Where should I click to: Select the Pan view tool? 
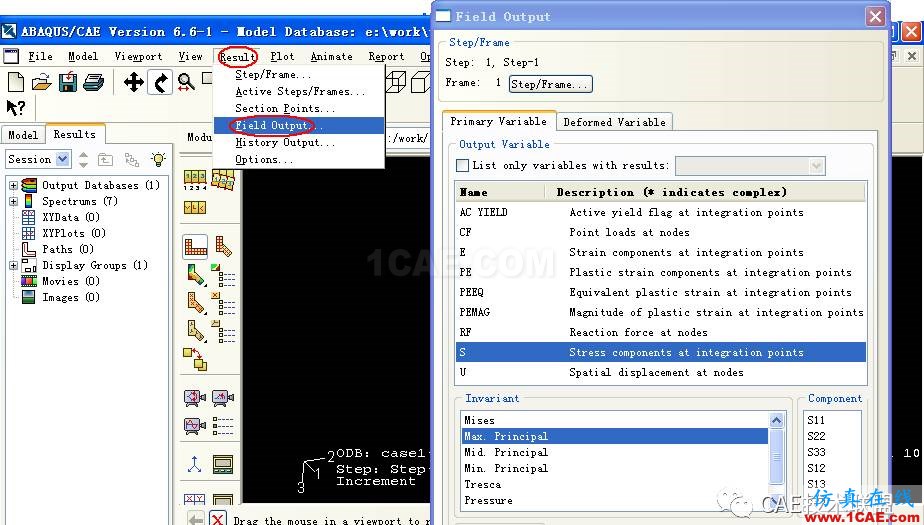pyautogui.click(x=134, y=82)
